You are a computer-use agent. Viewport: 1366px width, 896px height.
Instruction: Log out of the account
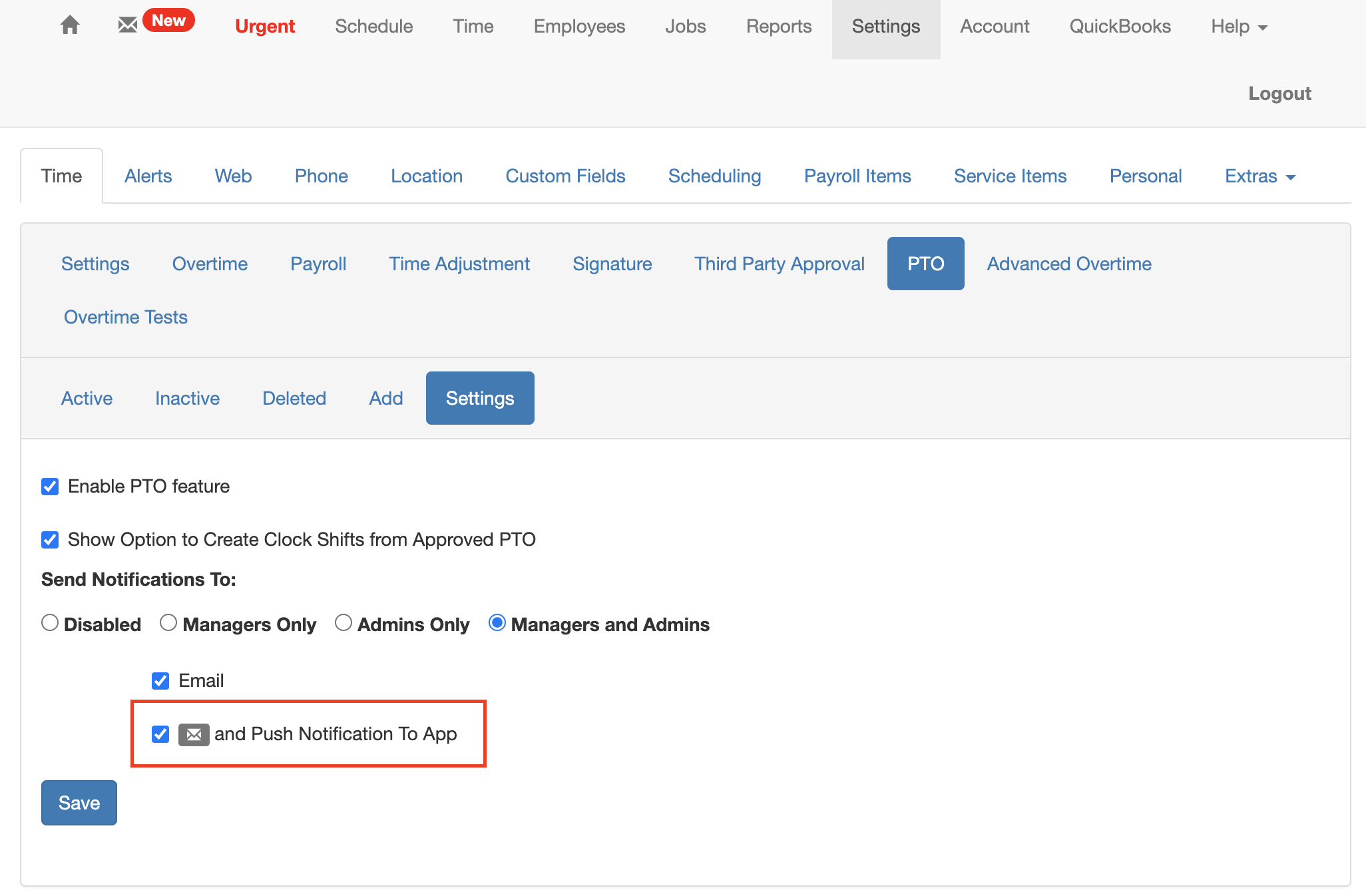click(x=1279, y=93)
